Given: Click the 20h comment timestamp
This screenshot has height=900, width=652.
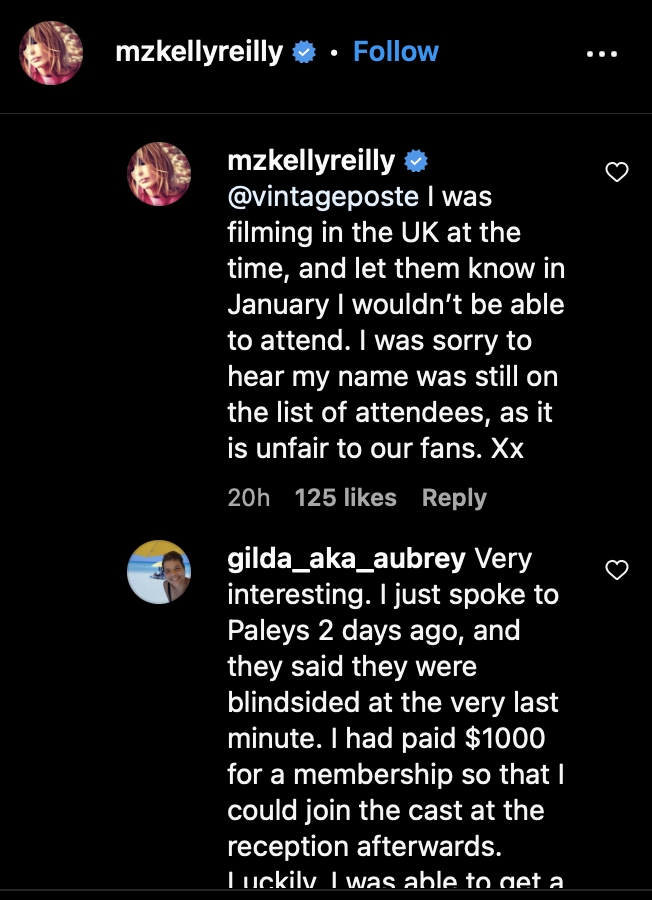Looking at the screenshot, I should 249,498.
